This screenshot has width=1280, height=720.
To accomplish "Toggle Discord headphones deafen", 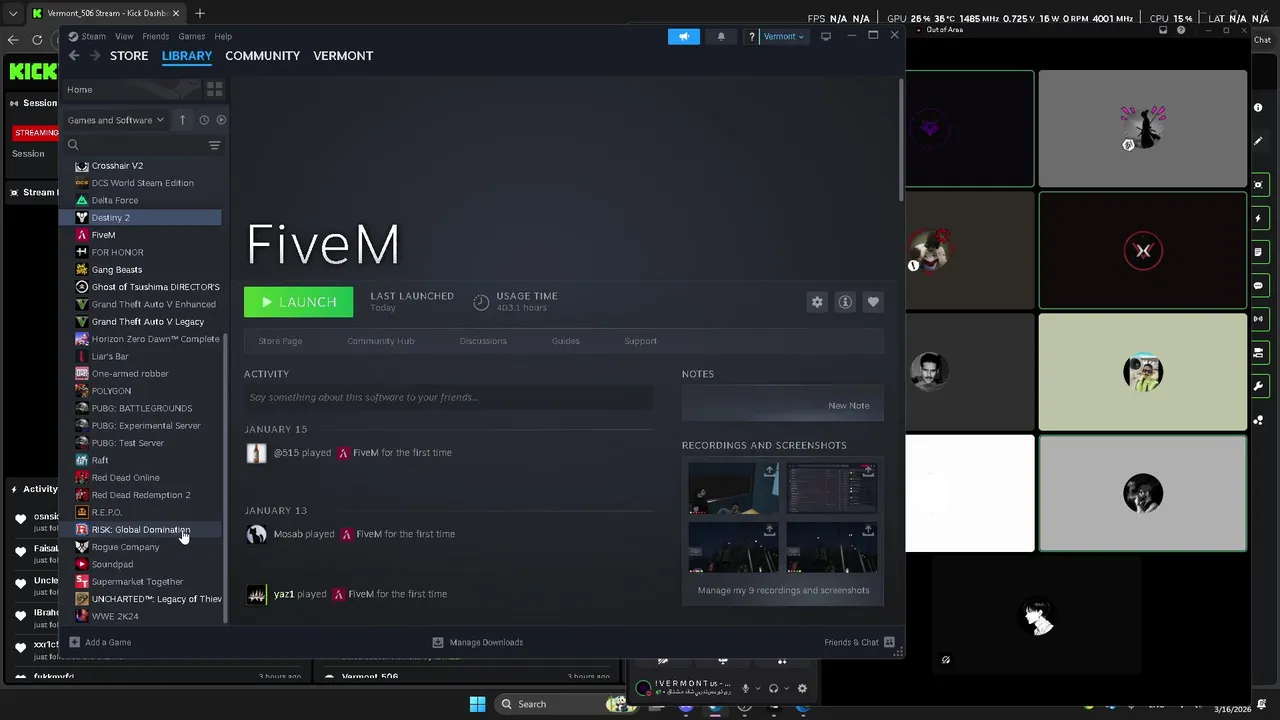I will click(773, 688).
